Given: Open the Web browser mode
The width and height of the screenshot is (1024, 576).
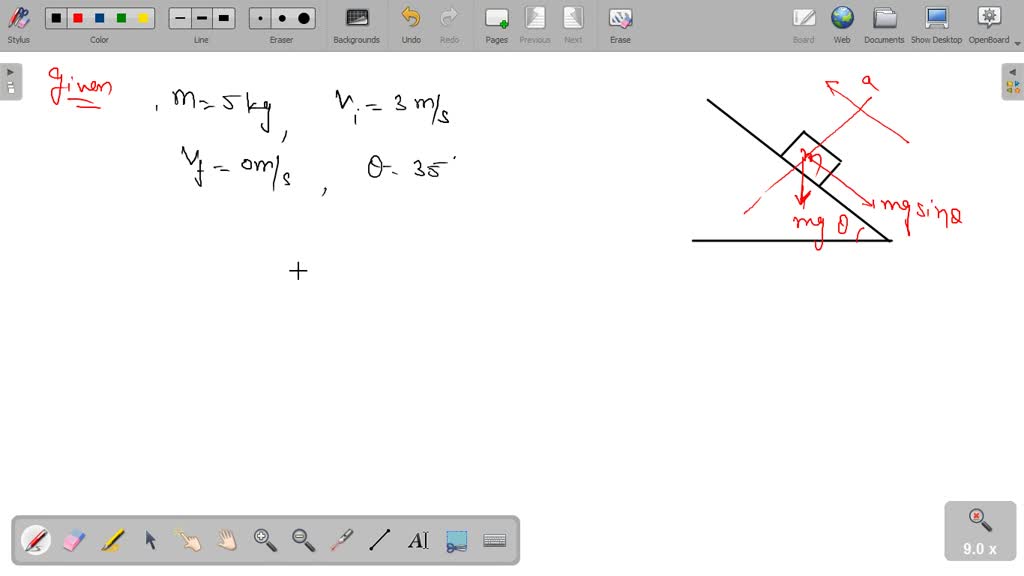Looking at the screenshot, I should pyautogui.click(x=841, y=24).
